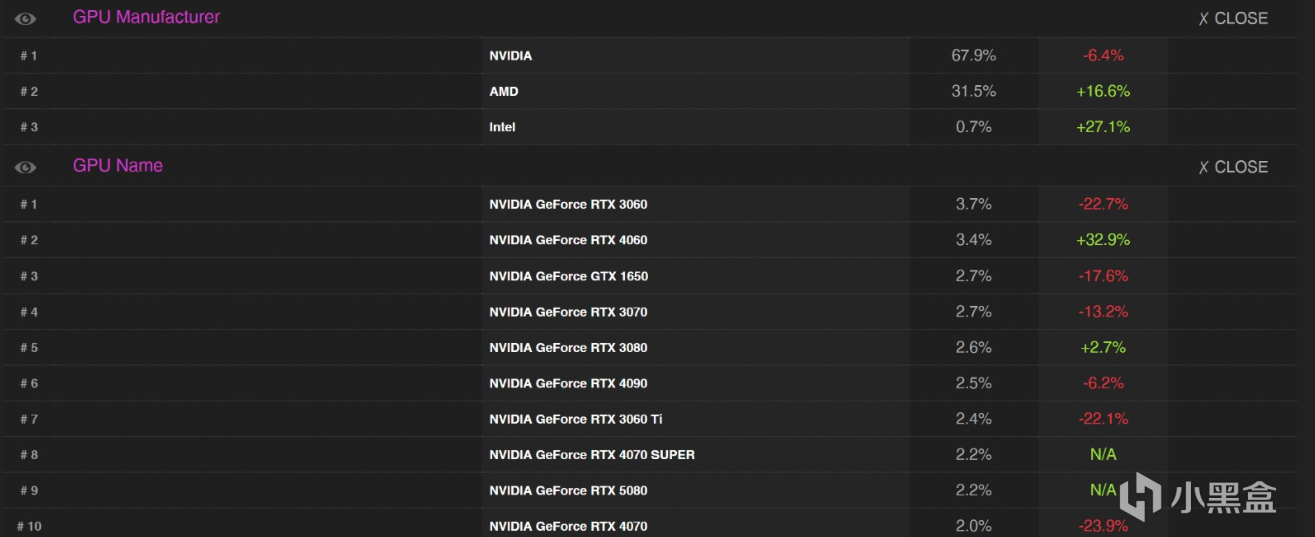1315x537 pixels.
Task: Click the GPU Name heading
Action: (117, 166)
